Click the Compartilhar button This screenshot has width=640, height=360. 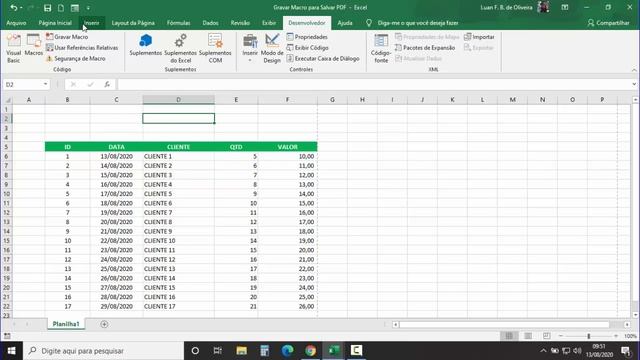coord(608,23)
